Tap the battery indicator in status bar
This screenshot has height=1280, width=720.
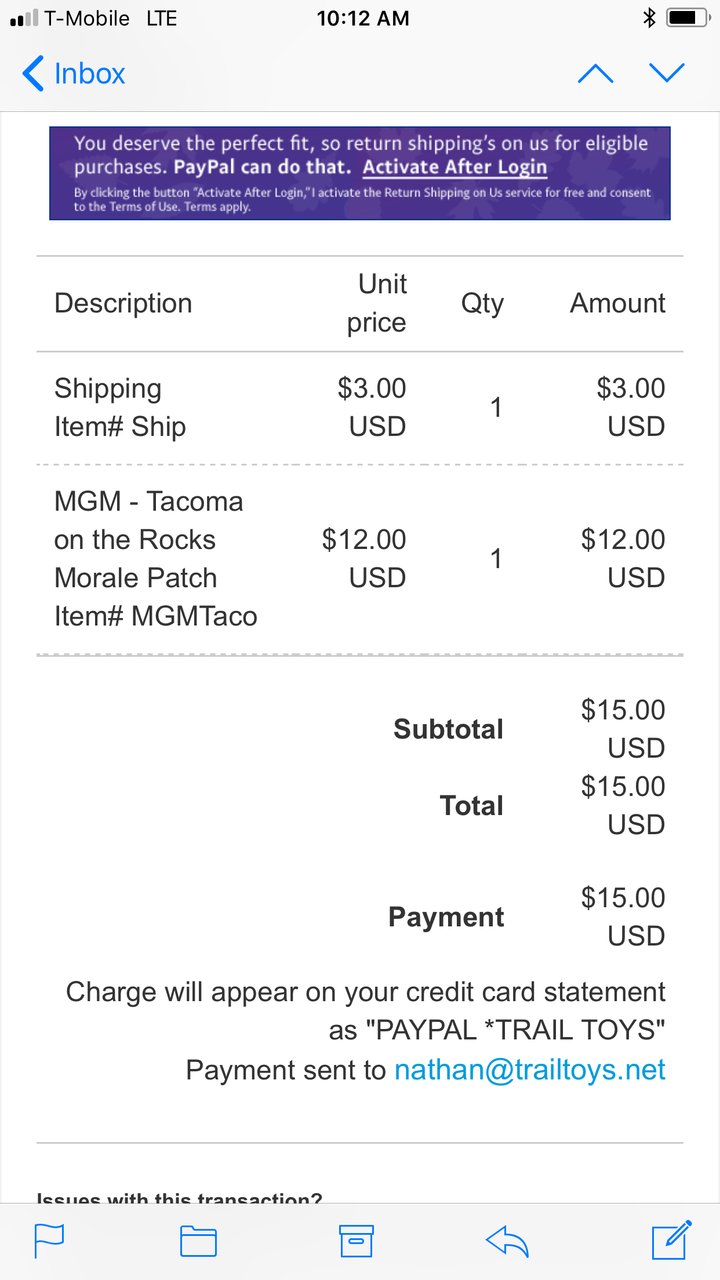click(x=688, y=18)
